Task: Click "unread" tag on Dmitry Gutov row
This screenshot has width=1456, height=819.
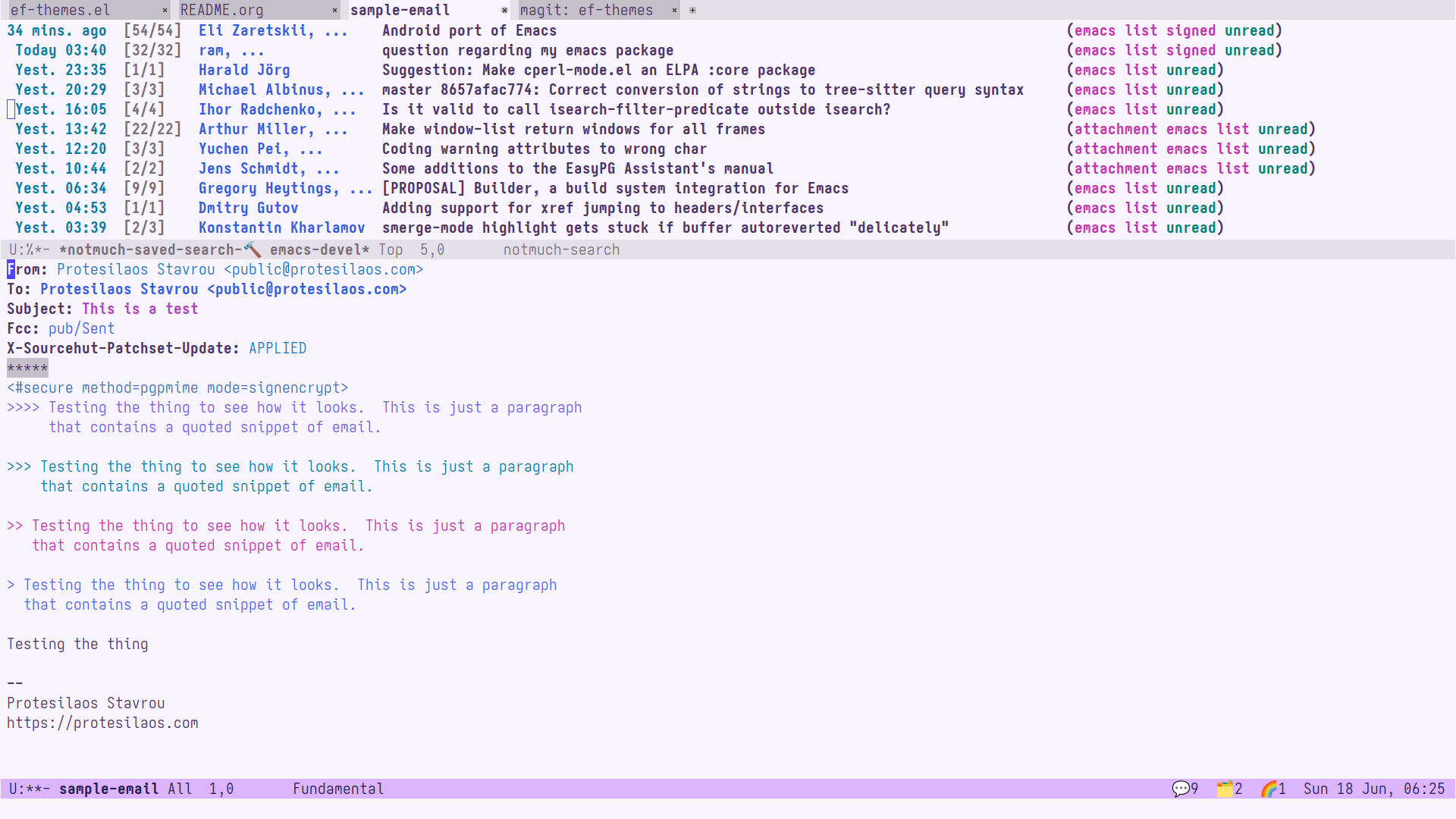Action: (1191, 208)
